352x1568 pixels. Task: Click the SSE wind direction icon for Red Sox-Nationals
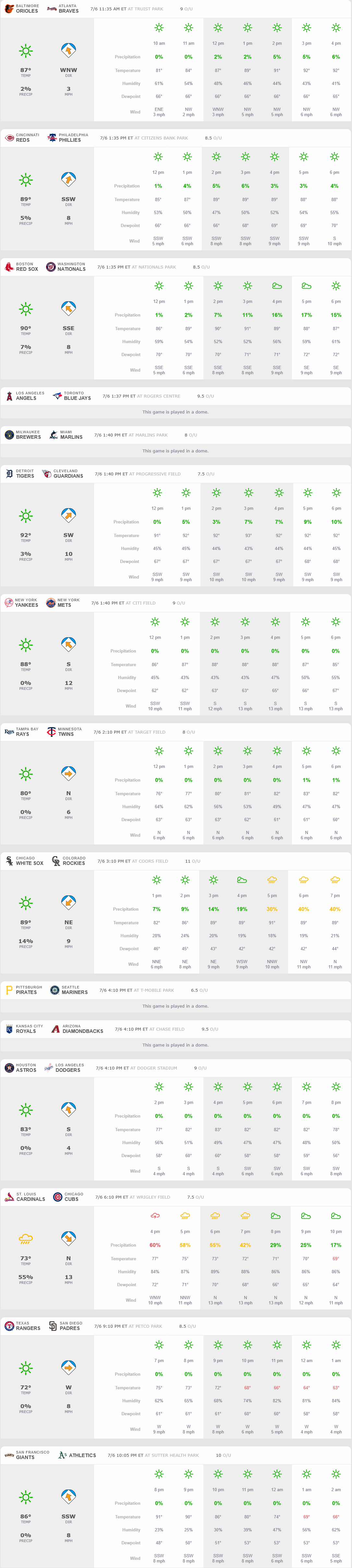click(x=68, y=309)
